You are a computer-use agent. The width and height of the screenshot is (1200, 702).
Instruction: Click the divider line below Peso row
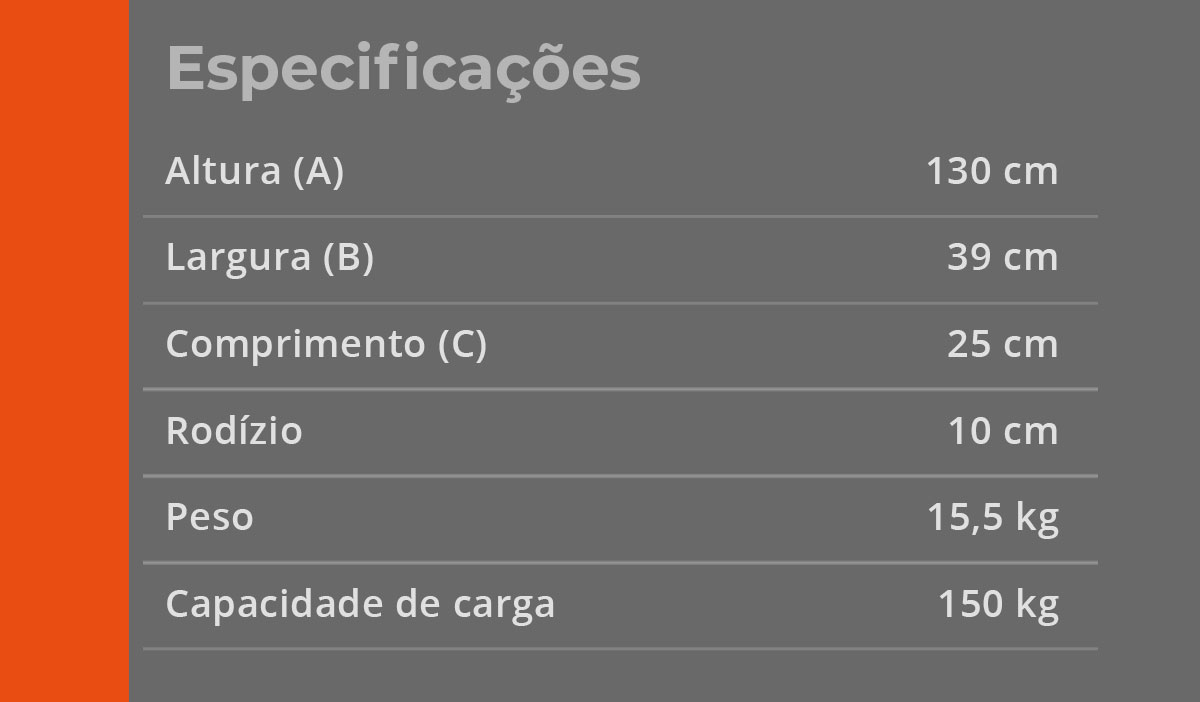620,563
